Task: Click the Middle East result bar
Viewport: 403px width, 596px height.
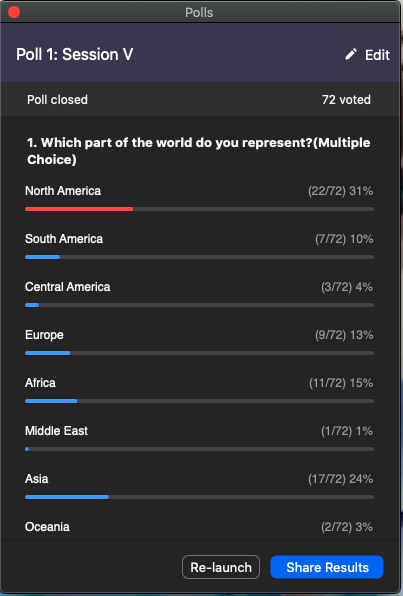Action: pyautogui.click(x=199, y=449)
